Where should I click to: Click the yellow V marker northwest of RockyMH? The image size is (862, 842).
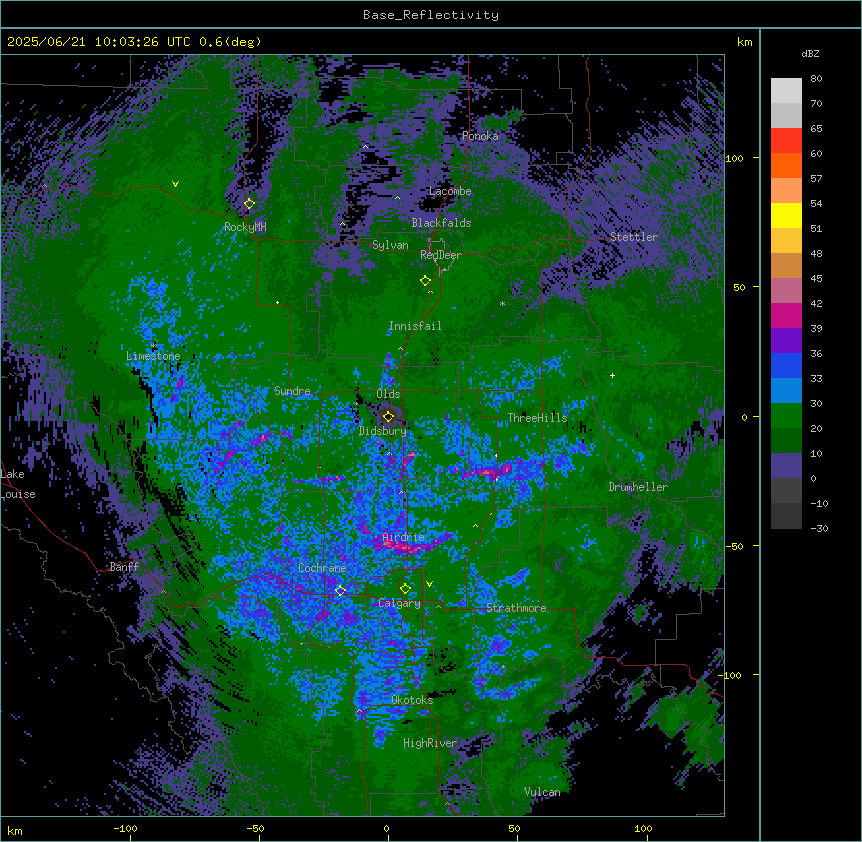[x=175, y=184]
